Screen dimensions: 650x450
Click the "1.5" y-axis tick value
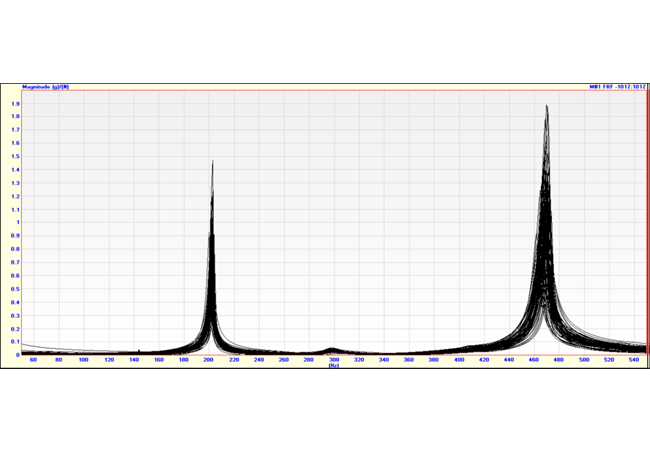16,156
